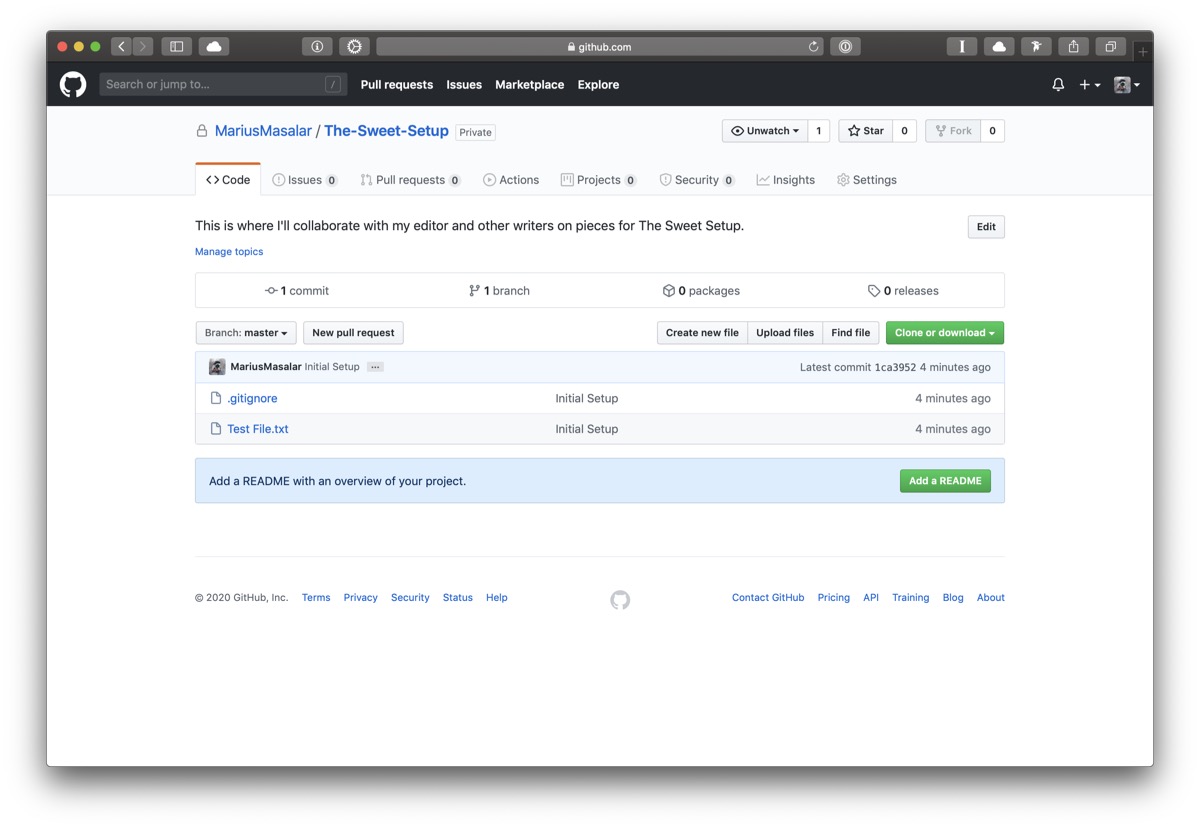
Task: Click Find file button
Action: pyautogui.click(x=851, y=333)
